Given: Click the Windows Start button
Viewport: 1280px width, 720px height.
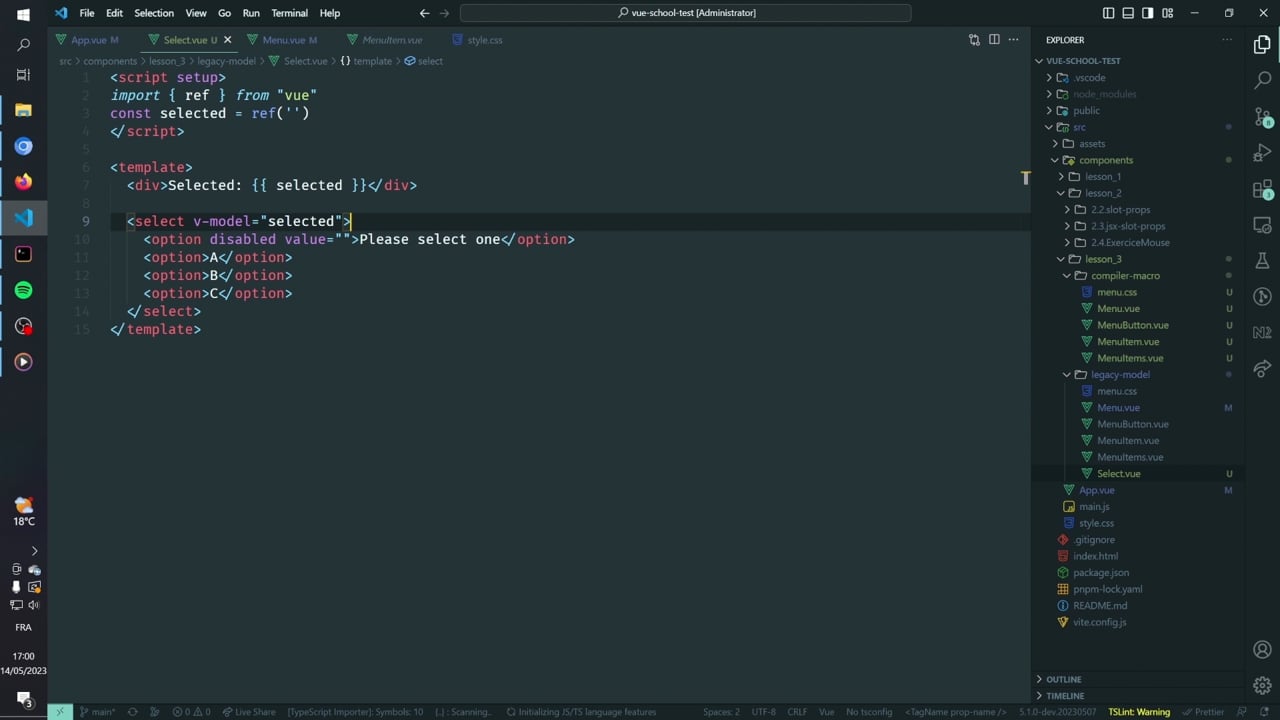Looking at the screenshot, I should (24, 14).
